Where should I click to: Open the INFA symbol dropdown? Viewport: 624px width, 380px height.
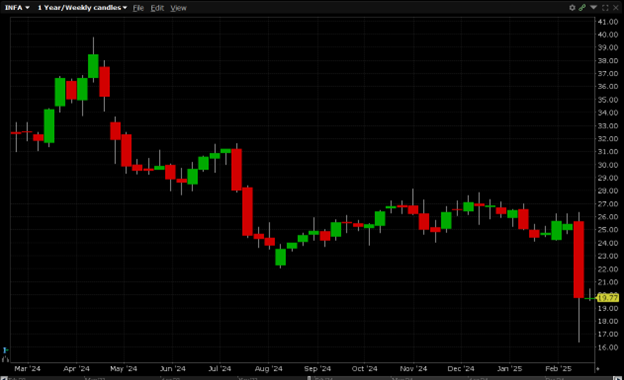click(x=17, y=8)
